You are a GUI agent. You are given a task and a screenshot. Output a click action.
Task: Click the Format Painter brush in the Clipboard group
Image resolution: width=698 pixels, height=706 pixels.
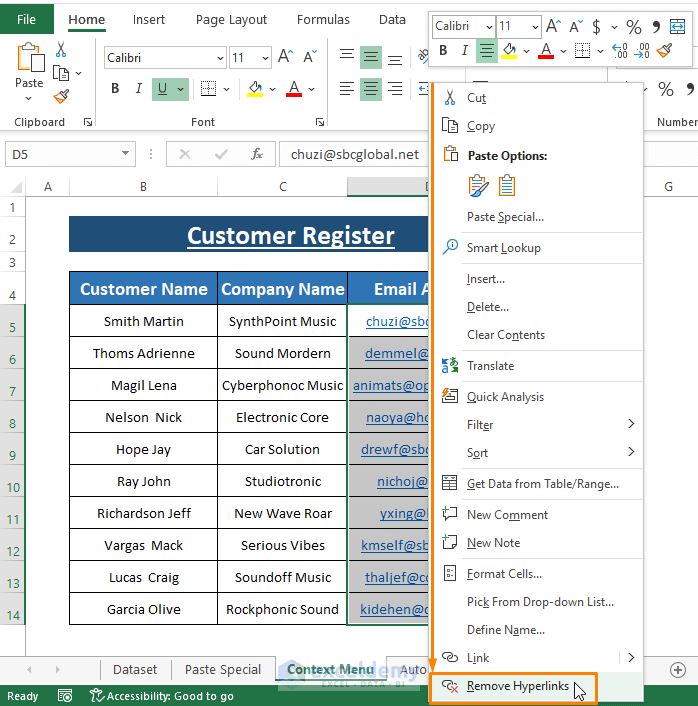click(61, 96)
